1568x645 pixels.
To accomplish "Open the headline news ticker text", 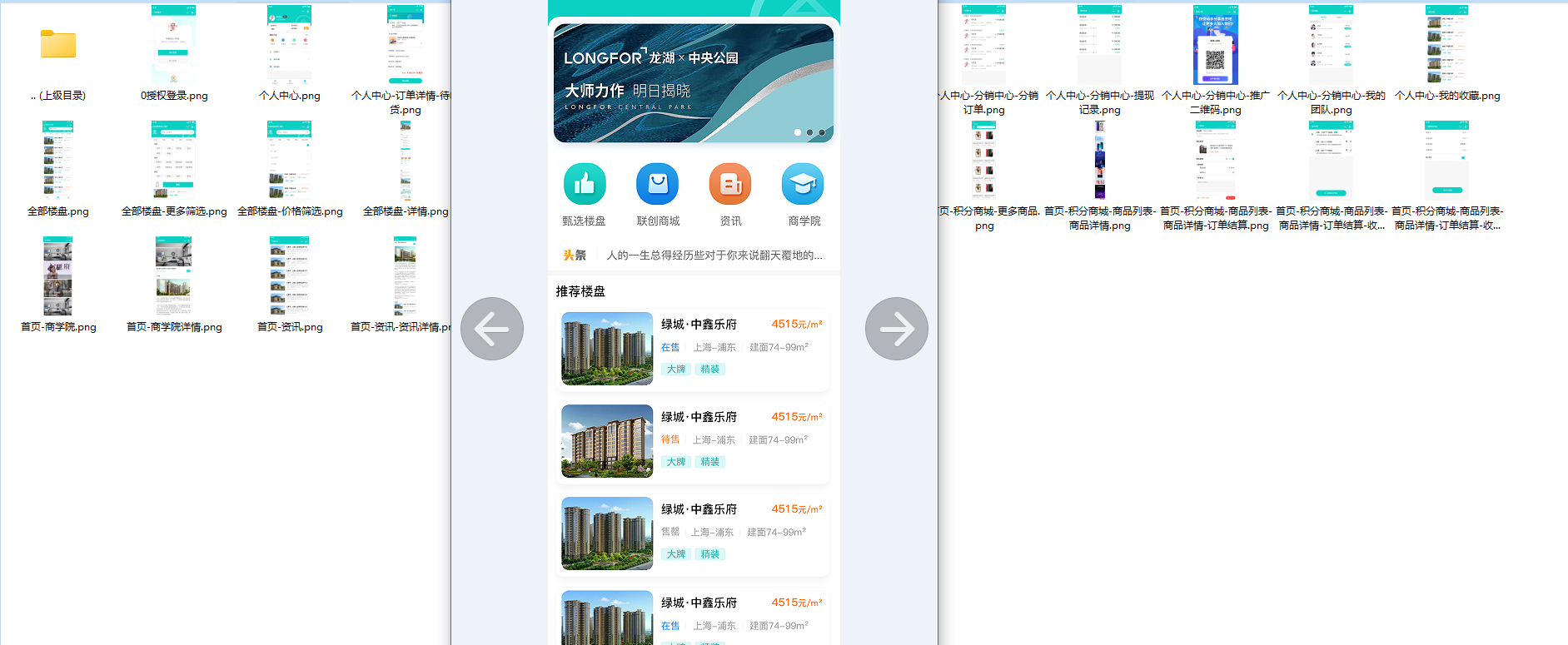I will click(714, 256).
